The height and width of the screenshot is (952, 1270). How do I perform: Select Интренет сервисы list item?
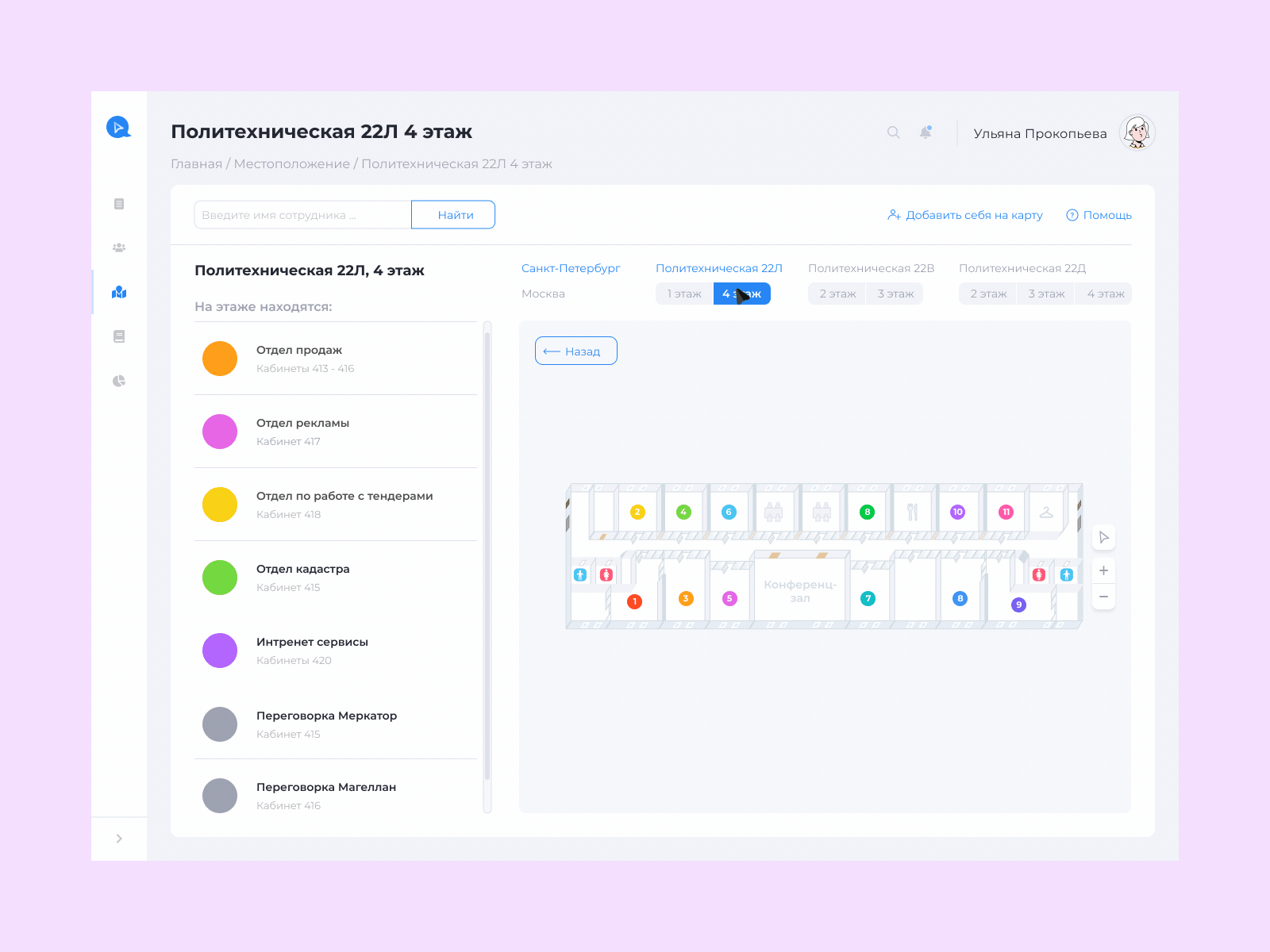[336, 651]
